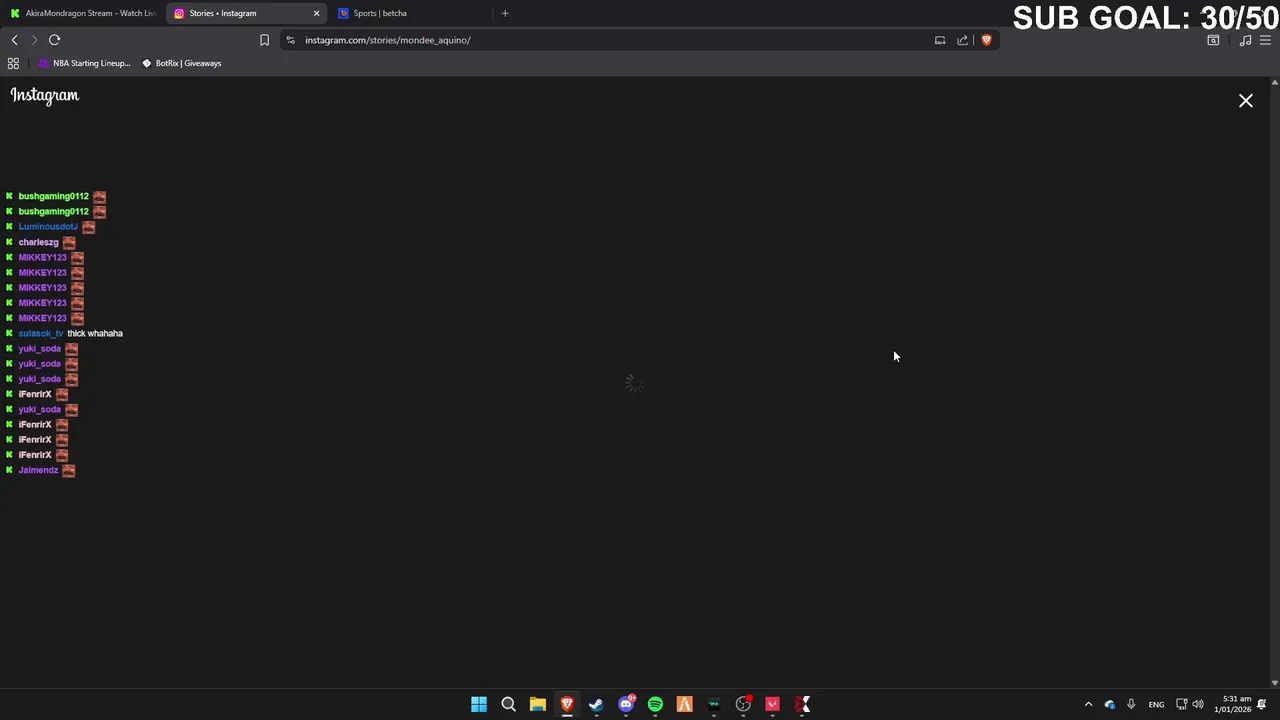
Task: Open OBS Studio from taskbar
Action: (743, 704)
